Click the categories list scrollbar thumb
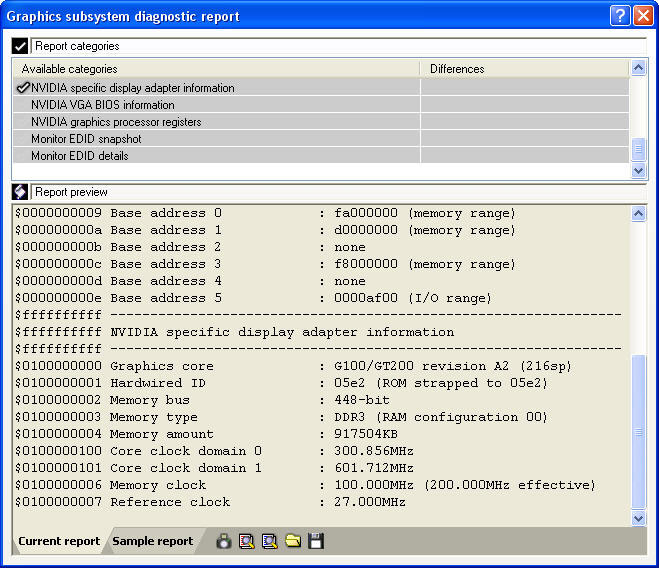 tap(638, 149)
